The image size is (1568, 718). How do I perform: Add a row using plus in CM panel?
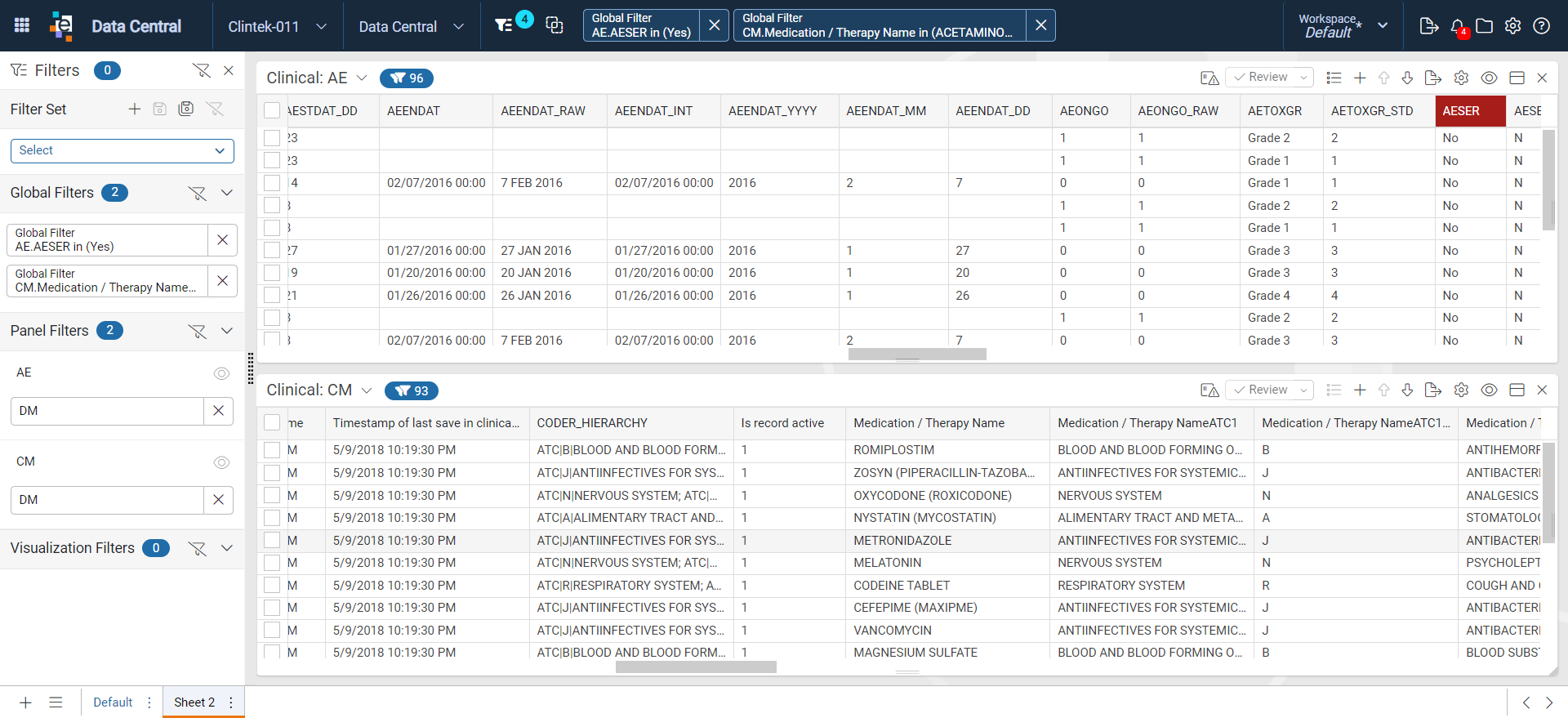[x=1360, y=390]
